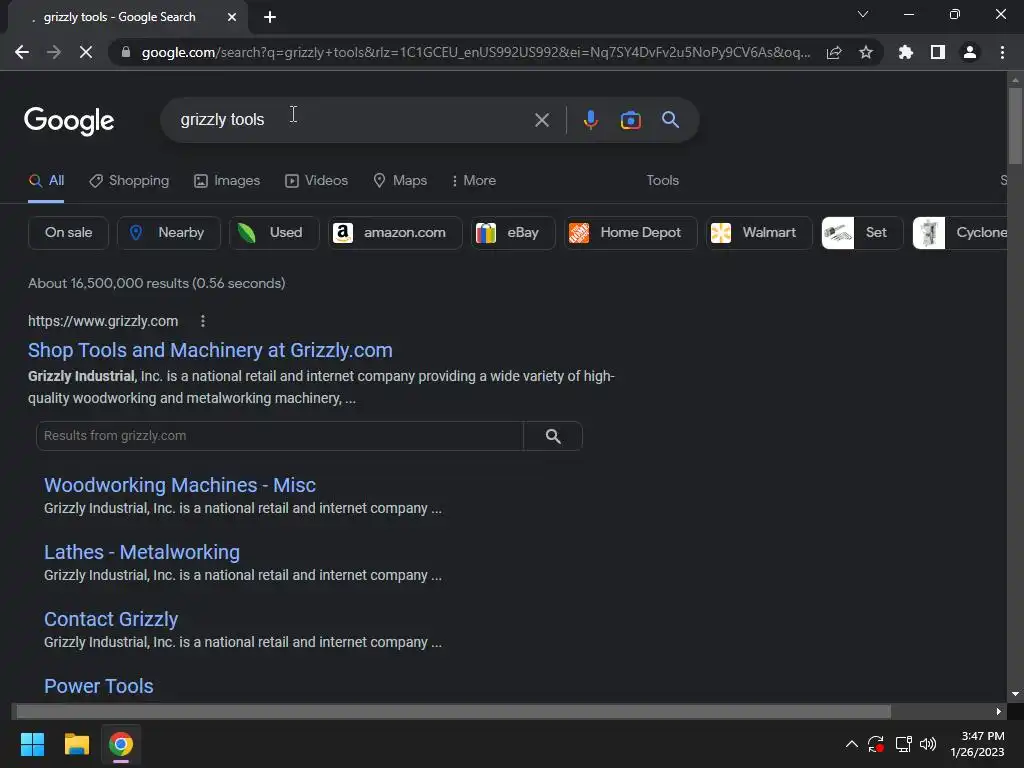The width and height of the screenshot is (1024, 768).
Task: Click the share page icon
Action: point(834,52)
